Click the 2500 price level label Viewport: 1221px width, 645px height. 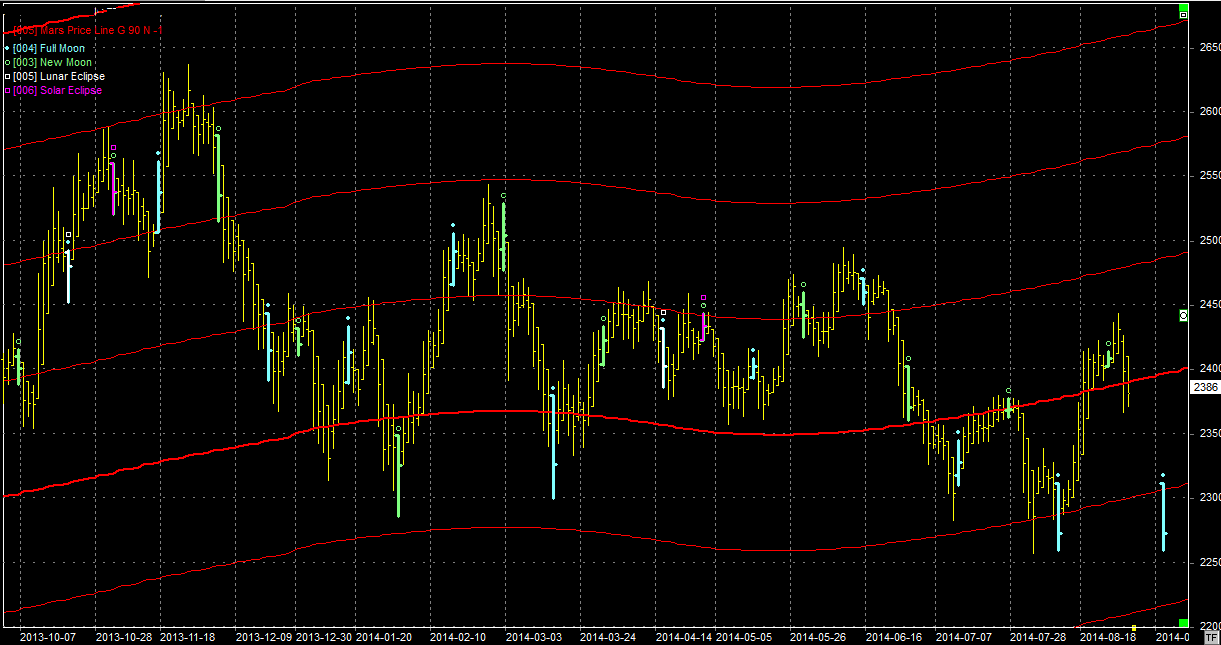1209,240
